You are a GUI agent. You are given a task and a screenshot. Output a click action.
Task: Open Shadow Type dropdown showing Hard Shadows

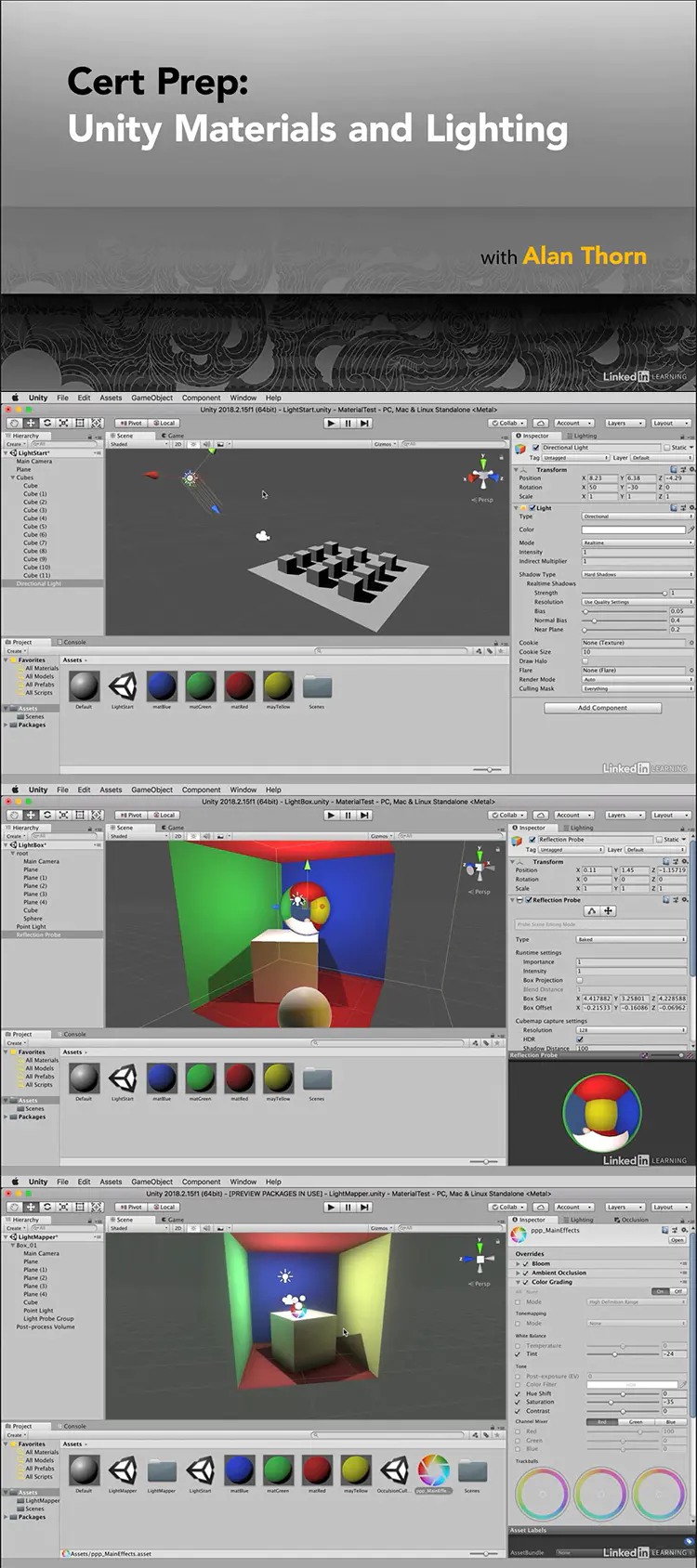click(638, 574)
